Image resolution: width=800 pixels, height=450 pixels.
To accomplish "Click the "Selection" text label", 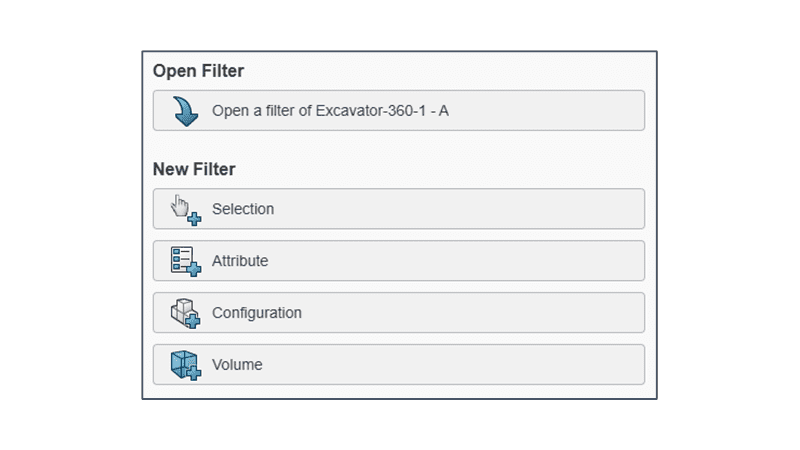I will pyautogui.click(x=243, y=209).
